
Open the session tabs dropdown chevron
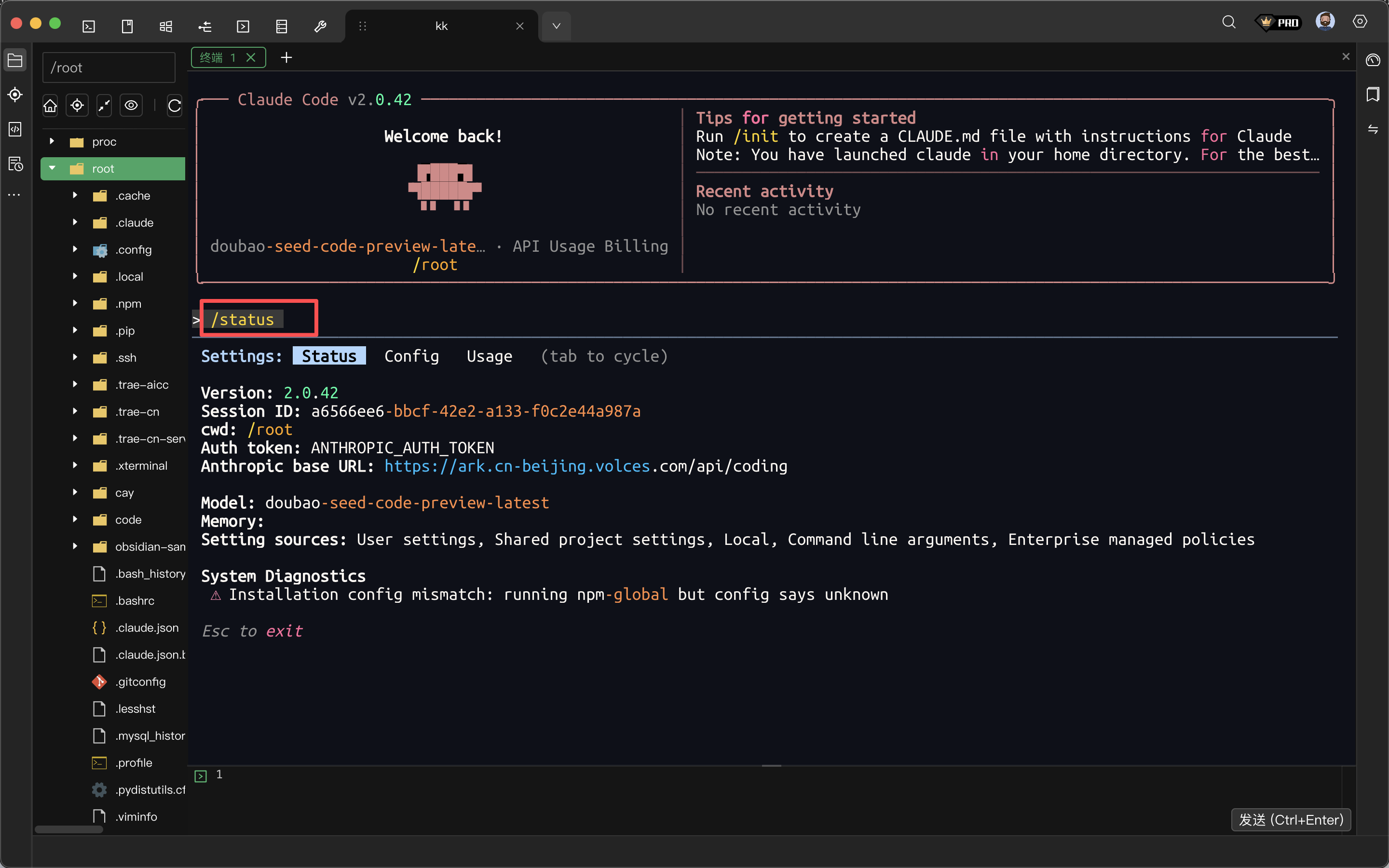click(x=556, y=27)
